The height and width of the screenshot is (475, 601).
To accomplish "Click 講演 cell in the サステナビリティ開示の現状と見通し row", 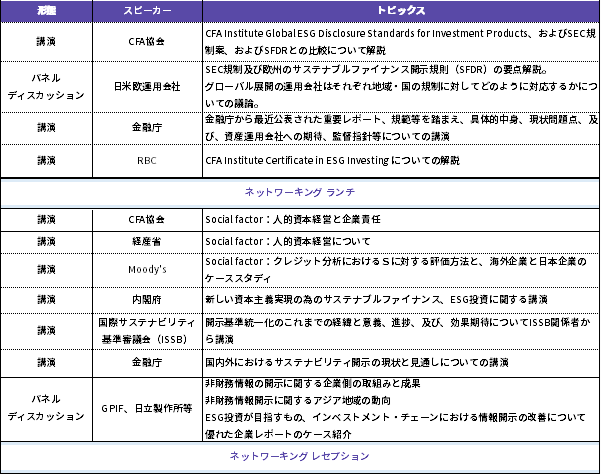I will point(46,363).
